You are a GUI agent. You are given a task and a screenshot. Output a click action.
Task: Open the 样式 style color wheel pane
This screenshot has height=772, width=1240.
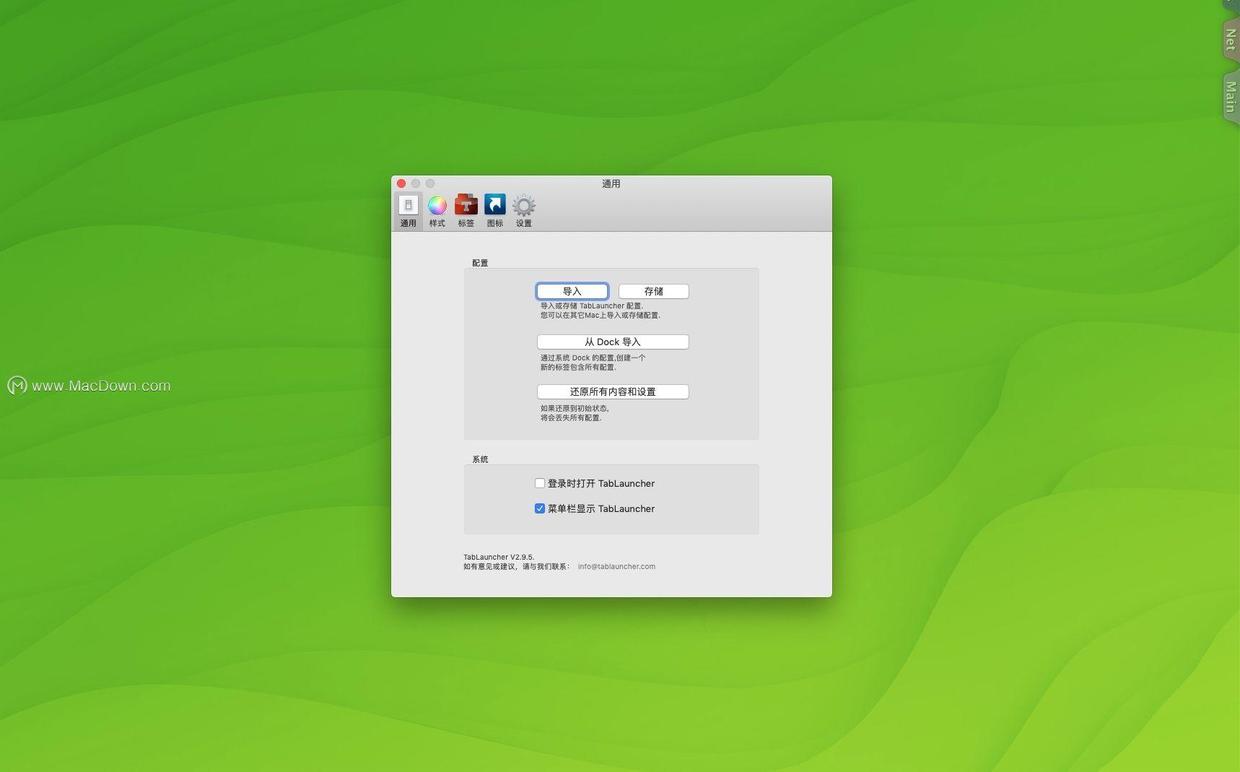437,211
